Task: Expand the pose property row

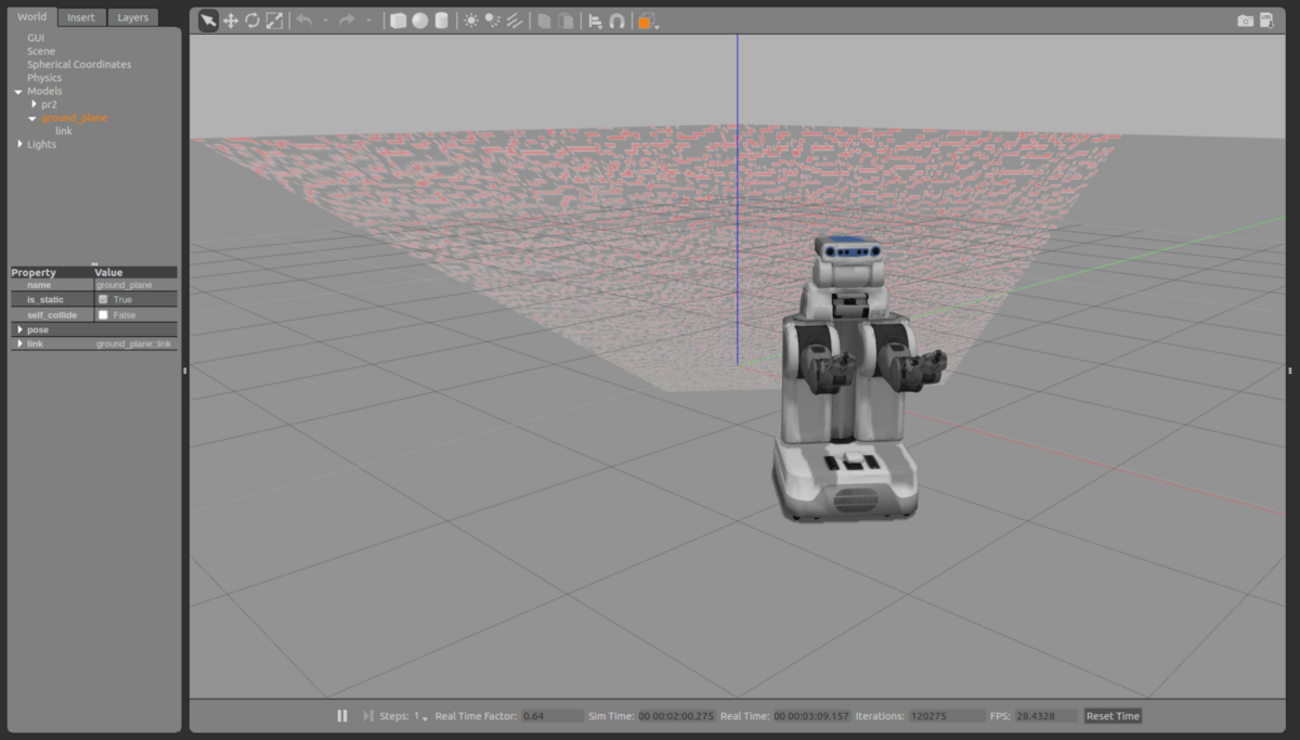Action: point(20,329)
